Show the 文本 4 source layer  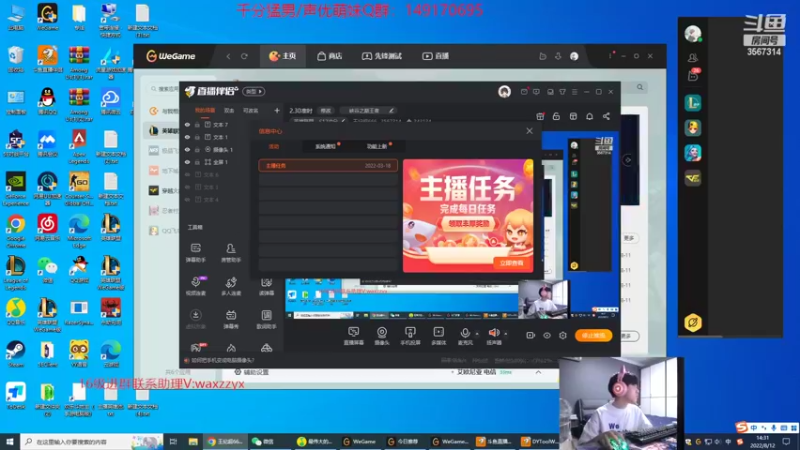coord(187,199)
